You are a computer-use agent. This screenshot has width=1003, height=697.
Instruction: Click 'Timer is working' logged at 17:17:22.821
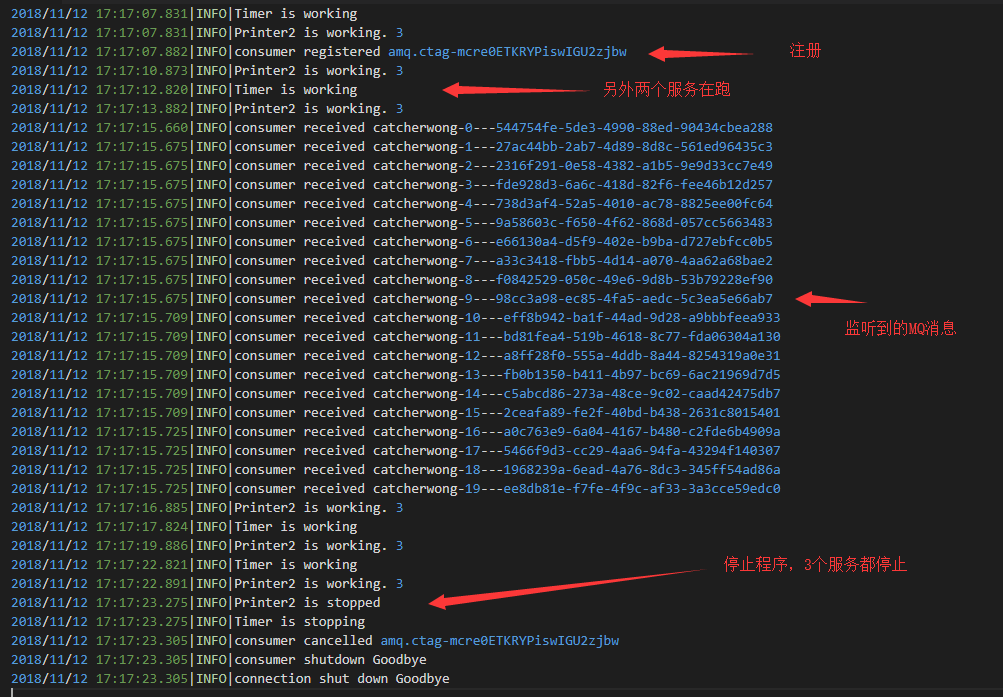click(x=296, y=565)
